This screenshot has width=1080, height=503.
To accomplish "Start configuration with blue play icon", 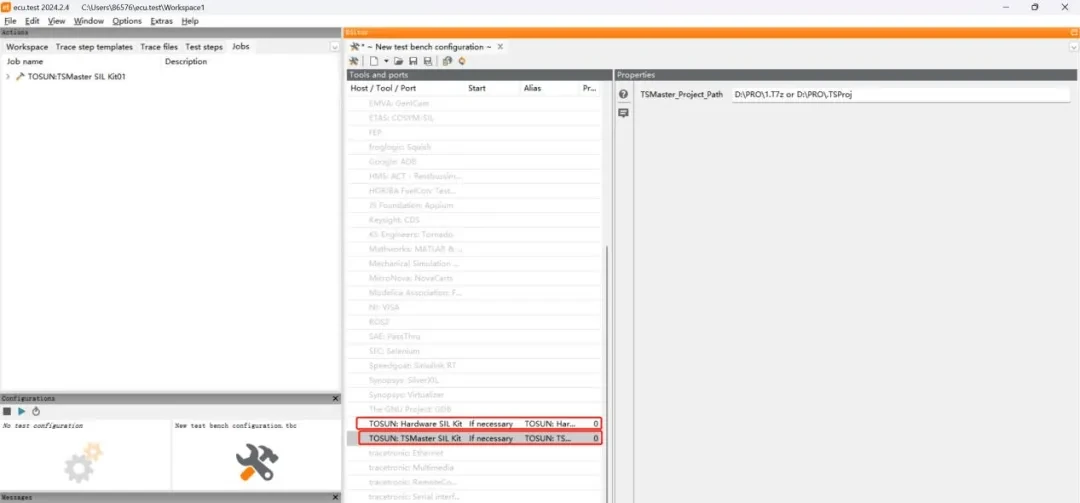I will [21, 411].
